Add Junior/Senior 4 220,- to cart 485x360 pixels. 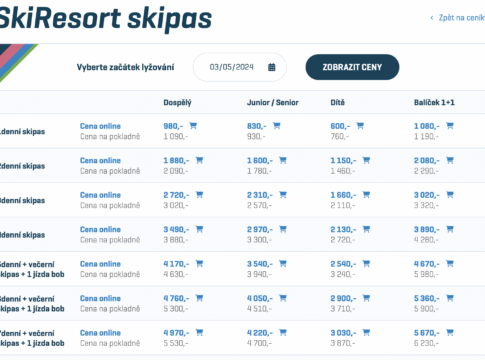pyautogui.click(x=283, y=332)
